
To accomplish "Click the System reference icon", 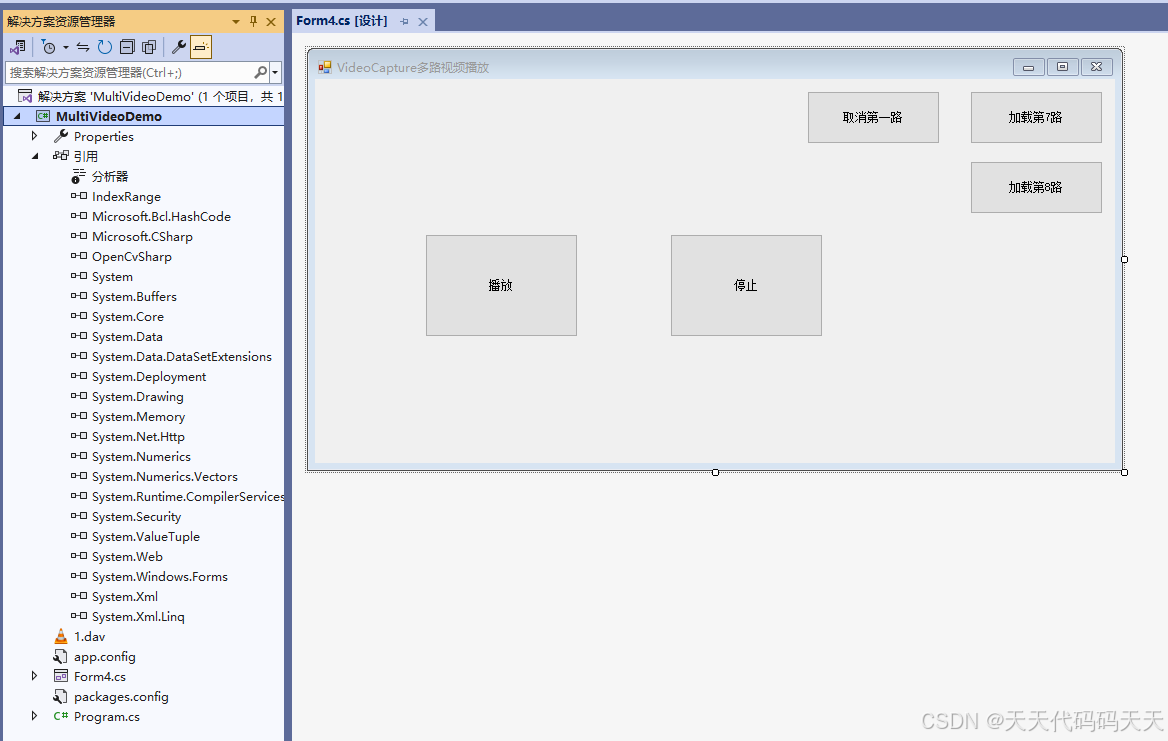I will coord(79,276).
